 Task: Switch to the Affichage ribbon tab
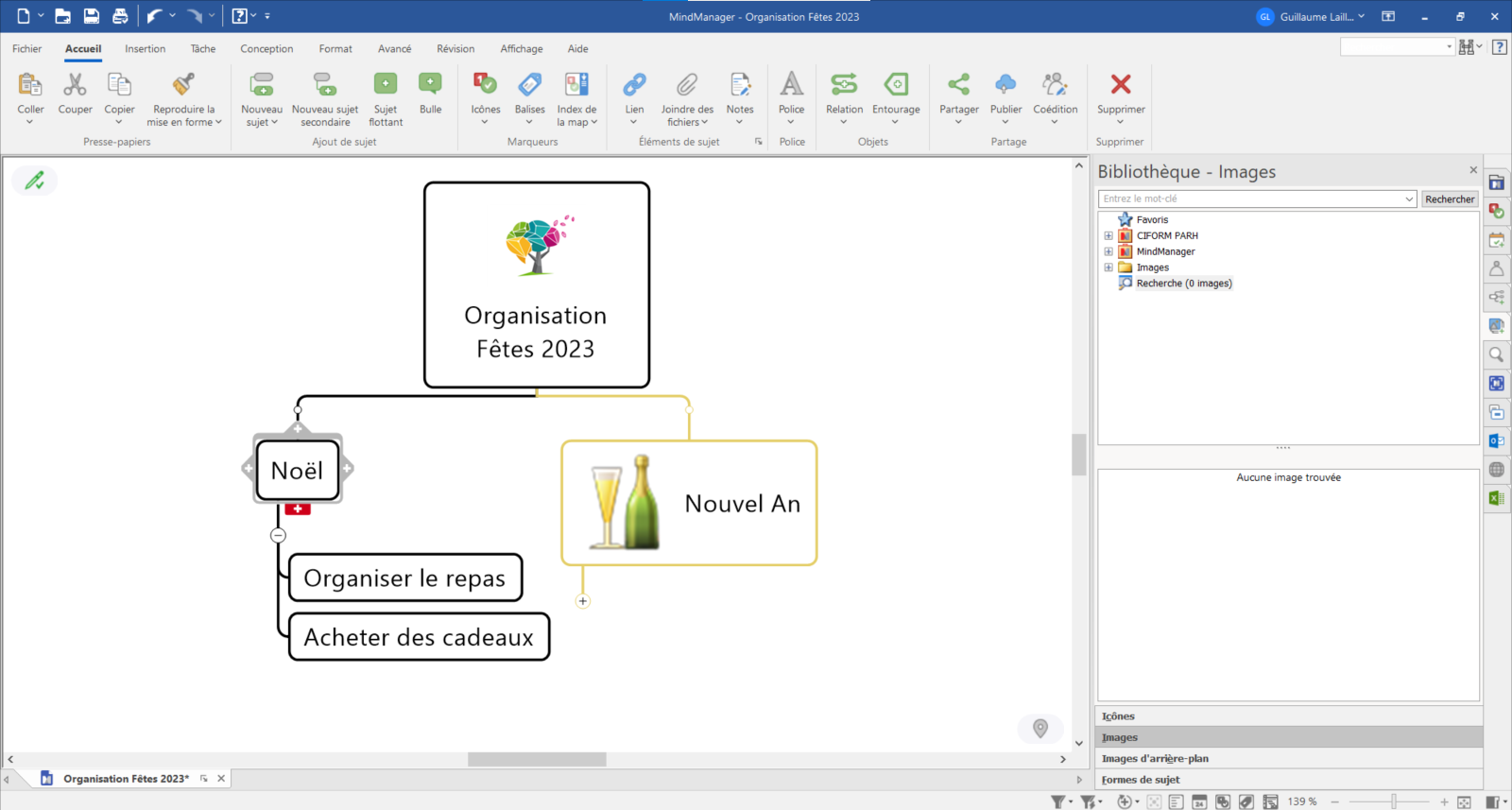[x=522, y=49]
